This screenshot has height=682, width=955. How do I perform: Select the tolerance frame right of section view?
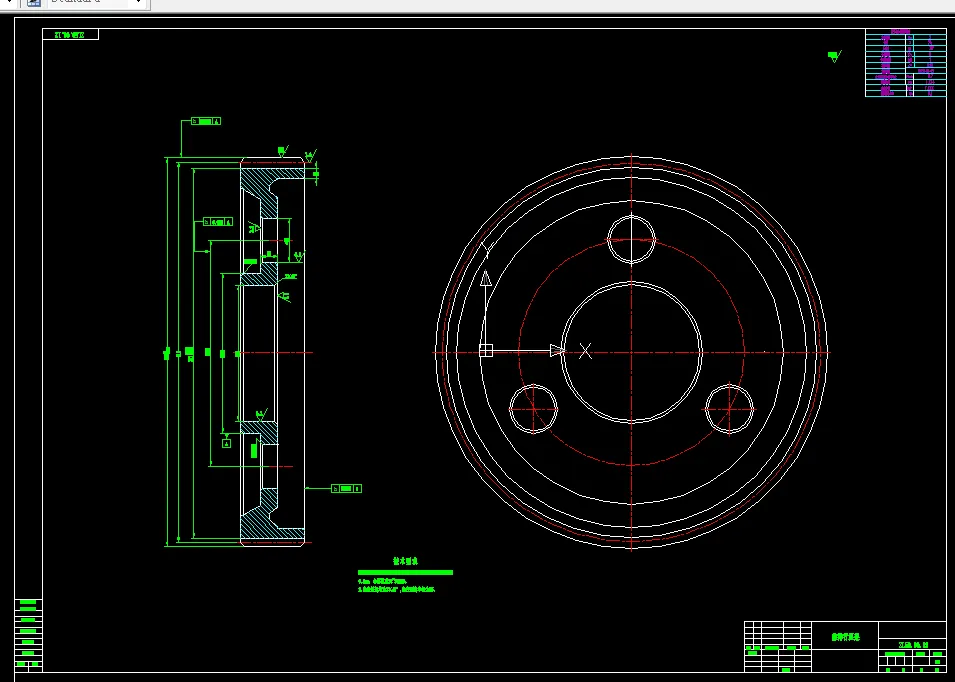[346, 488]
